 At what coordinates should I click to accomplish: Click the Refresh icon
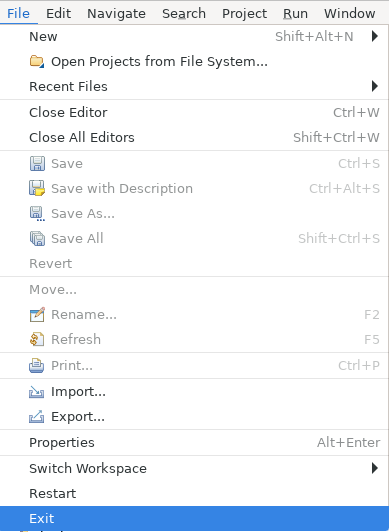coord(37,339)
